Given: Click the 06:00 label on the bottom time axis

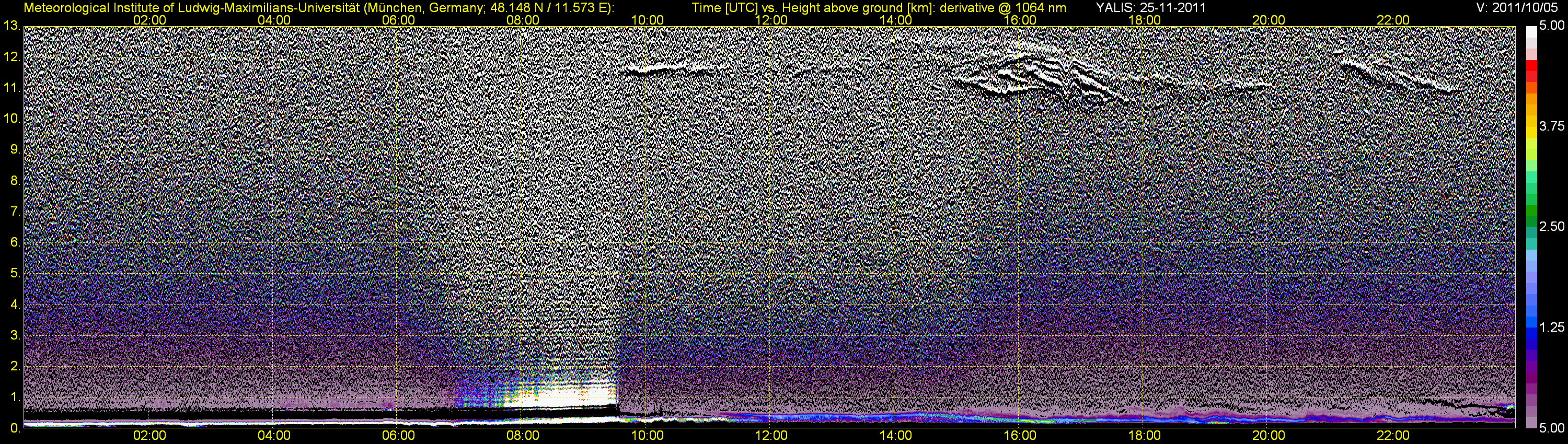Looking at the screenshot, I should tap(398, 436).
